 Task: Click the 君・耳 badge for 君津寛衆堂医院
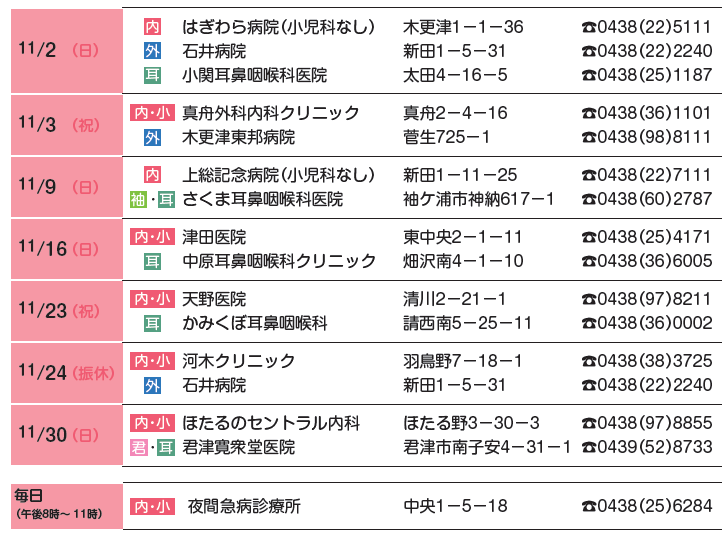click(152, 447)
